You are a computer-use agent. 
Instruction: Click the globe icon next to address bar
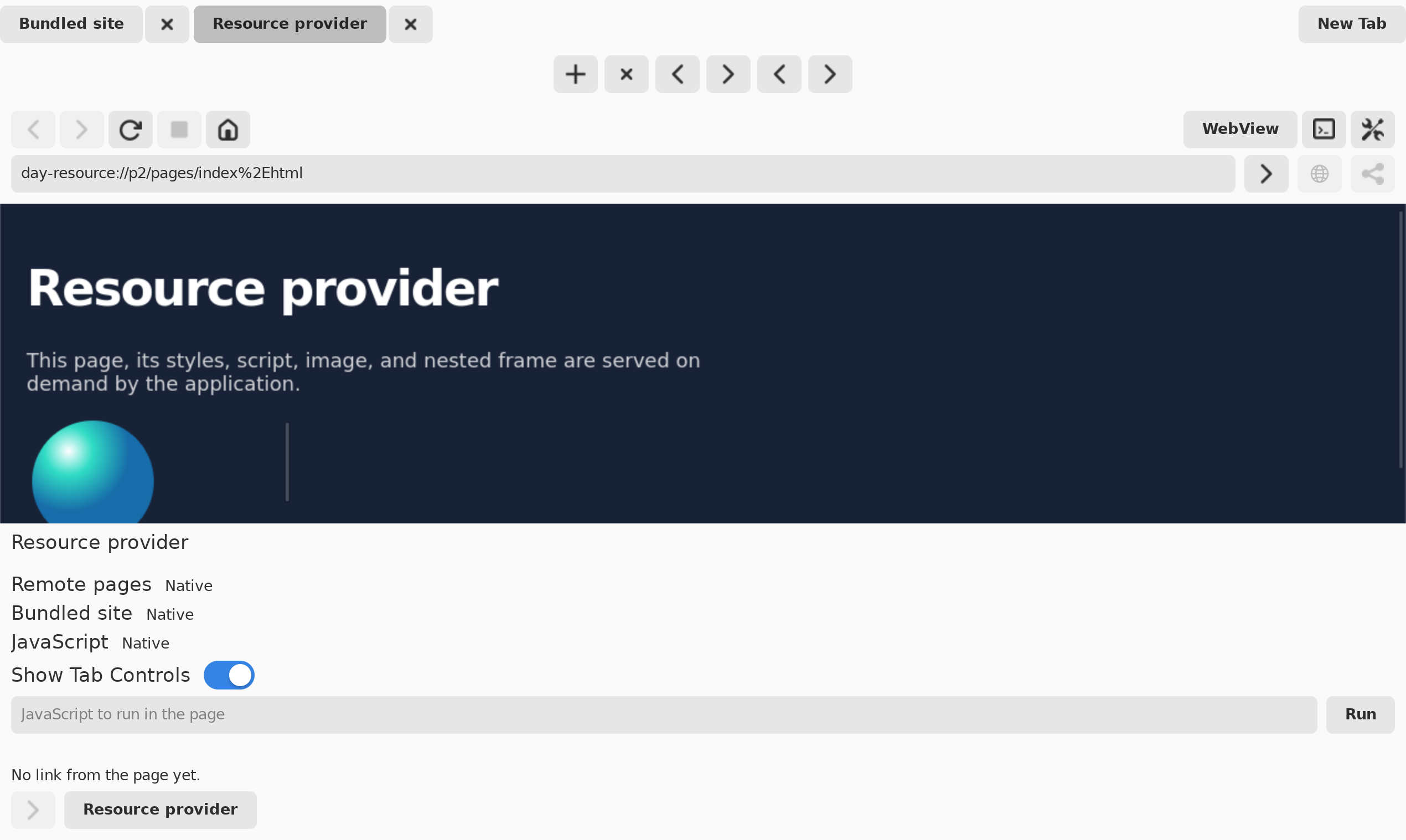(1319, 174)
